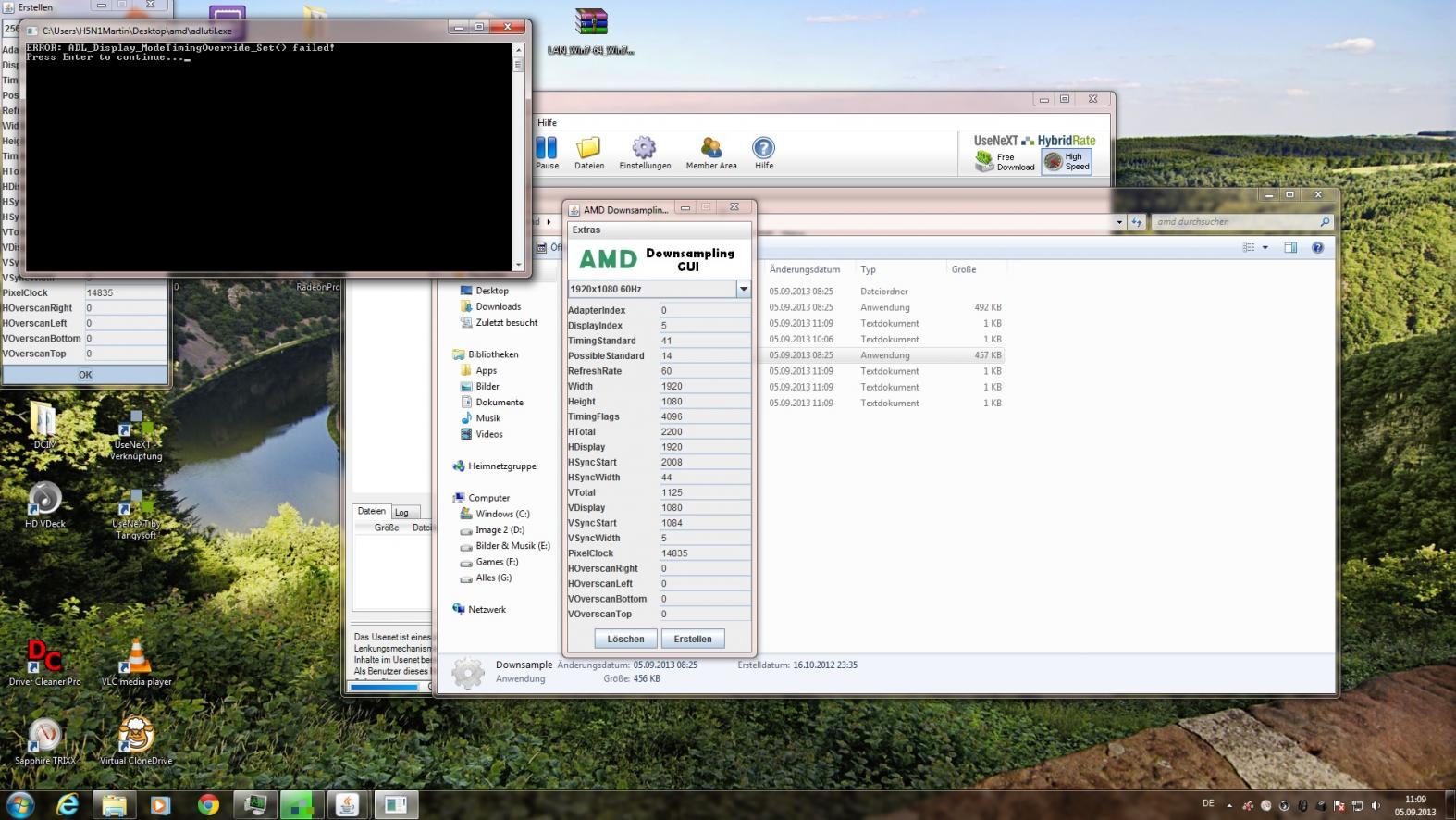Open Einstellungen gear icon in UseNeXT
Viewport: 1456px width, 820px height.
click(645, 153)
